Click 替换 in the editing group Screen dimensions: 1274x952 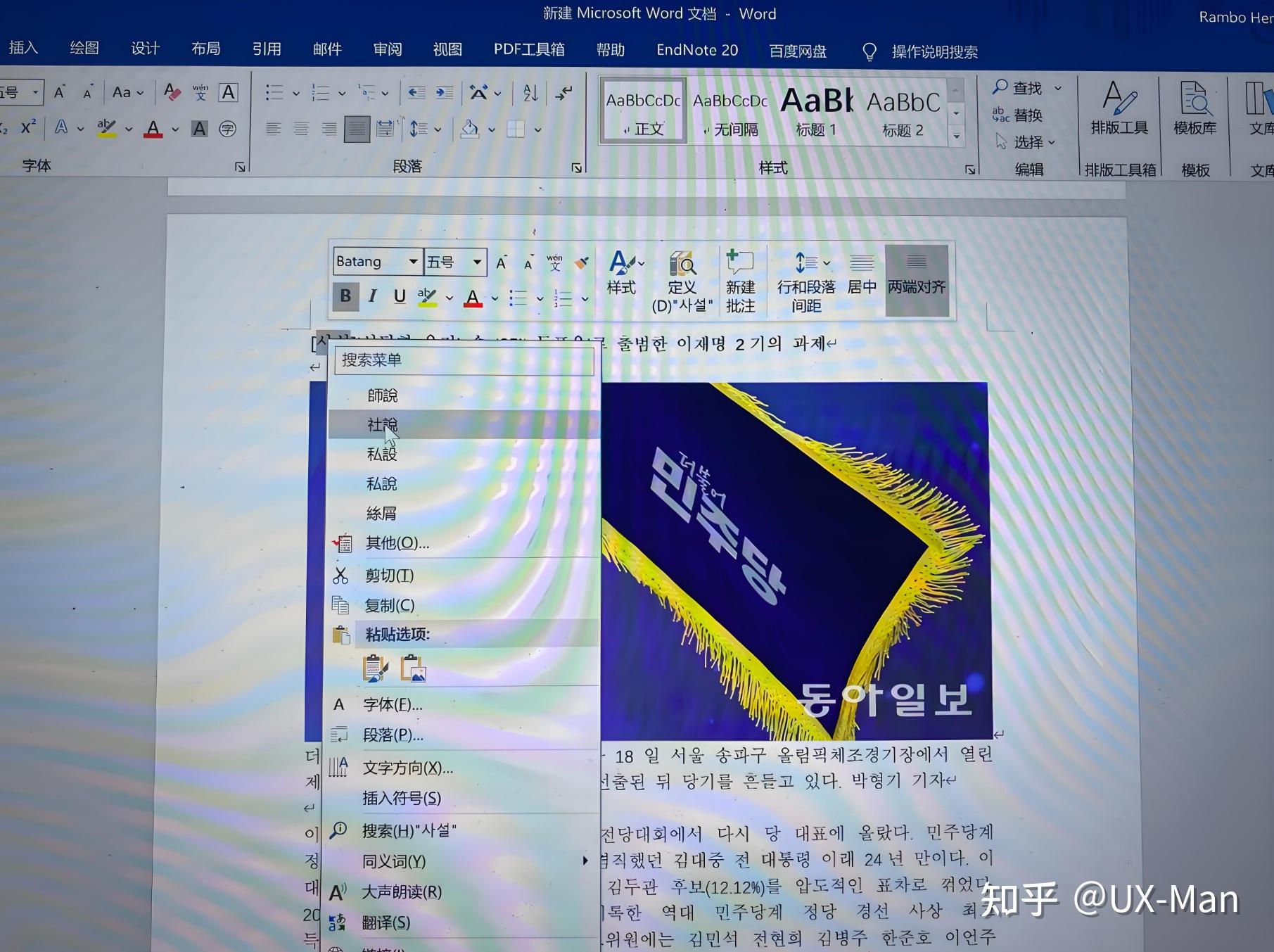click(x=1018, y=115)
